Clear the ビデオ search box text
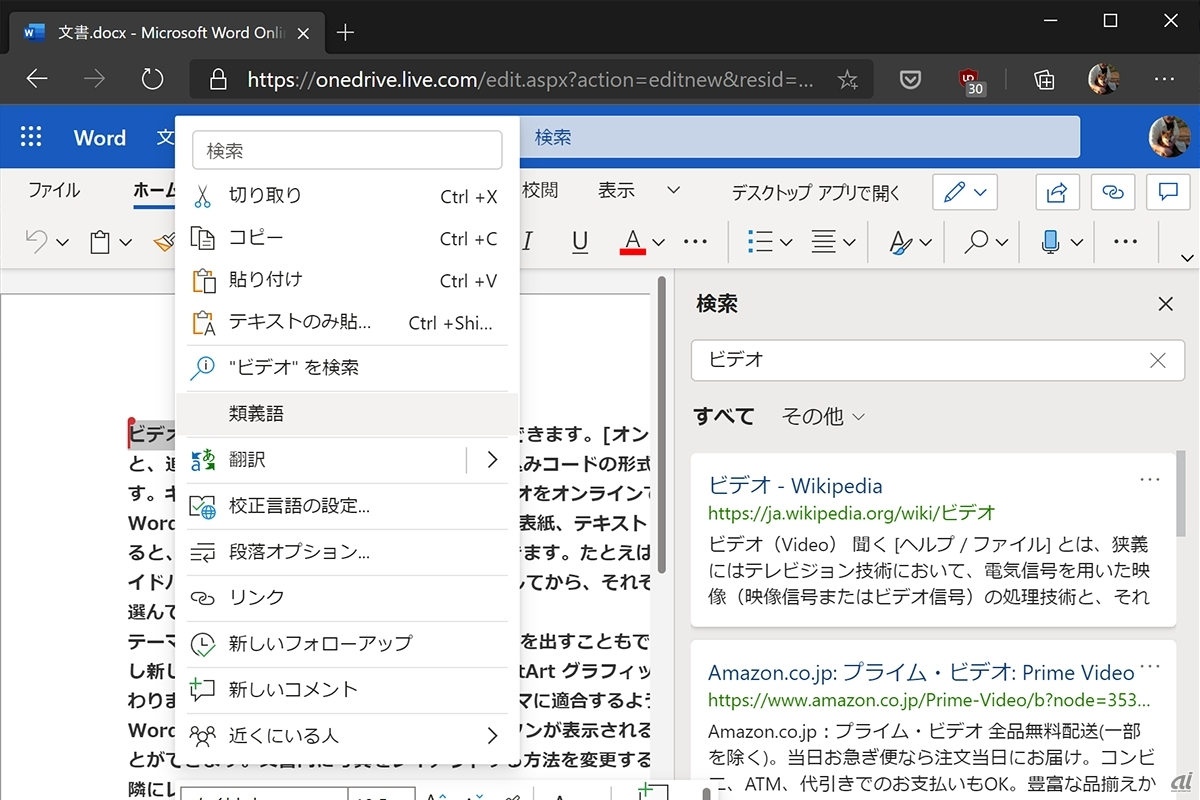Screen dimensions: 1200x800 tap(1157, 361)
